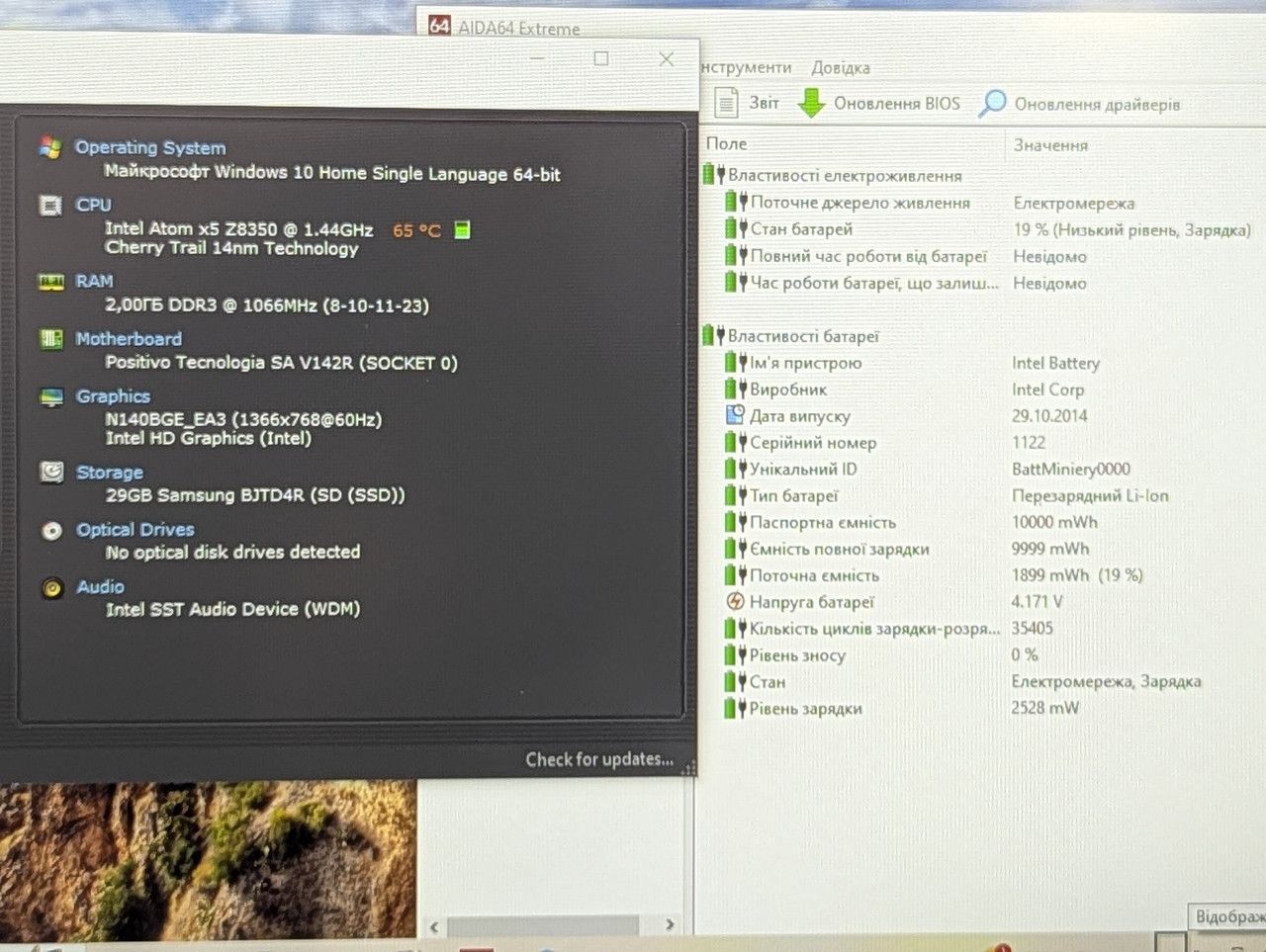The image size is (1266, 952).
Task: Click the right arrow of the horizontal scrollbar
Action: [x=670, y=925]
